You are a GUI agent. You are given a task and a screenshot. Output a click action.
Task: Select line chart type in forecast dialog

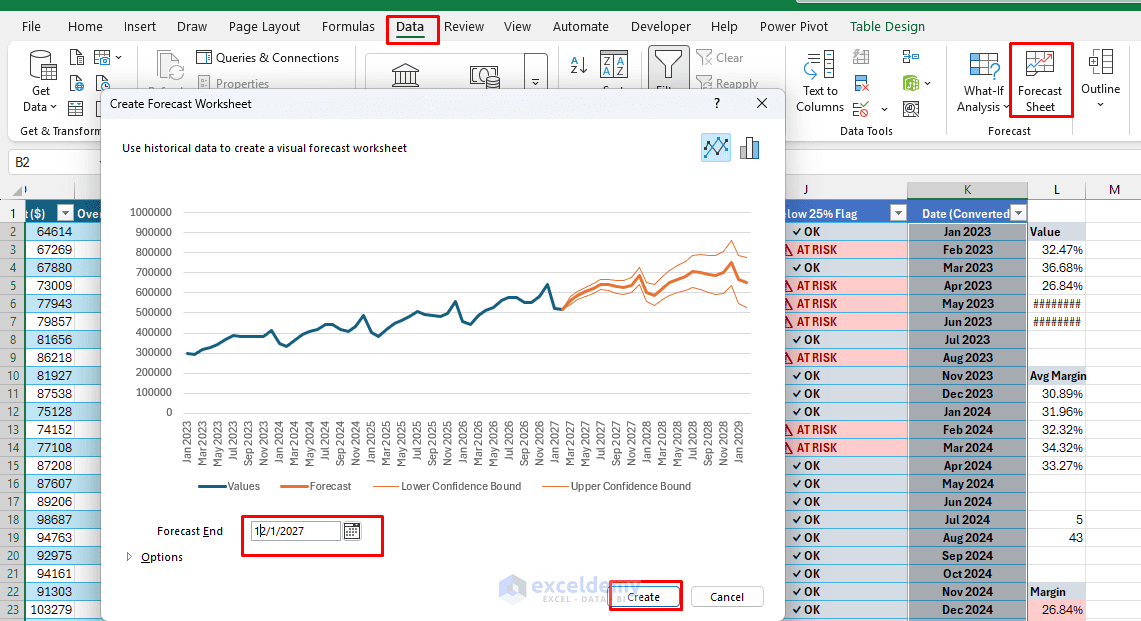click(x=716, y=148)
